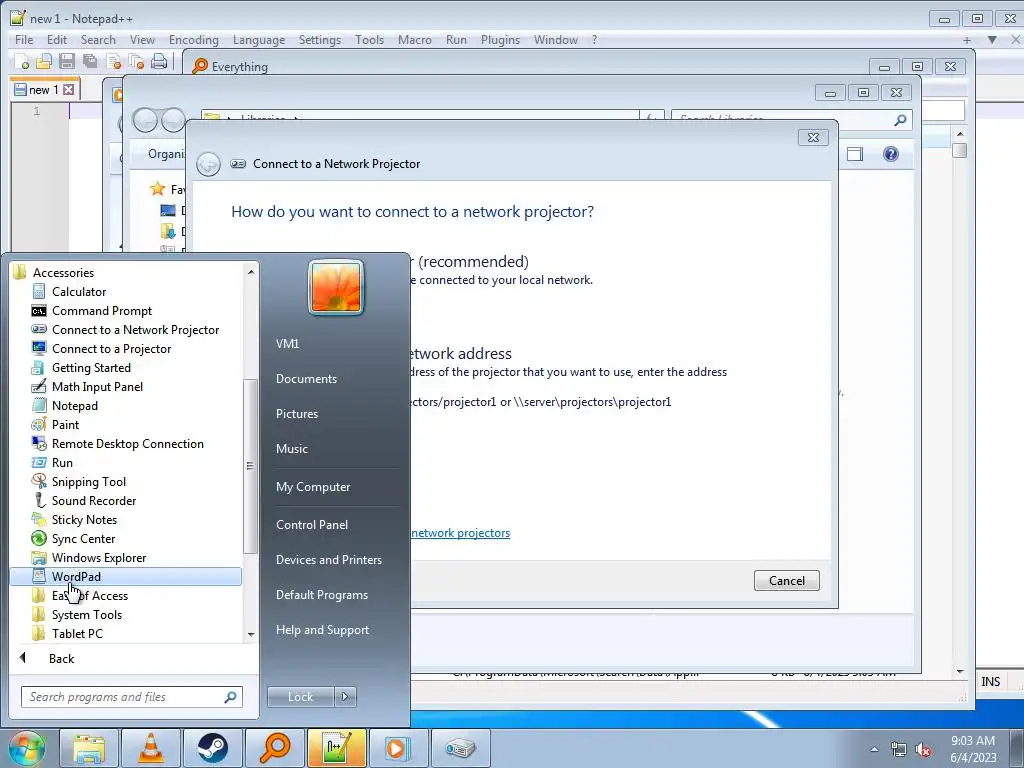Open the shutdown options arrow next to Lock

(x=345, y=697)
